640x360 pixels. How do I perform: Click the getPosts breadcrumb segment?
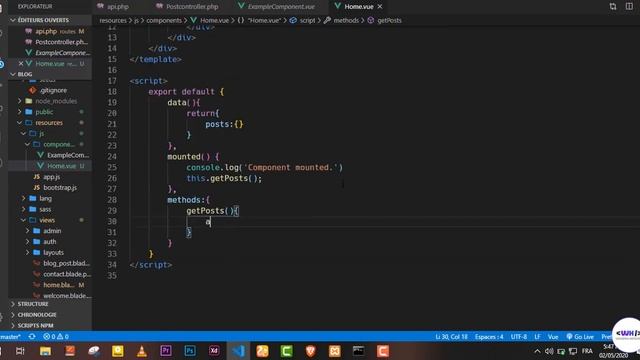pyautogui.click(x=389, y=20)
